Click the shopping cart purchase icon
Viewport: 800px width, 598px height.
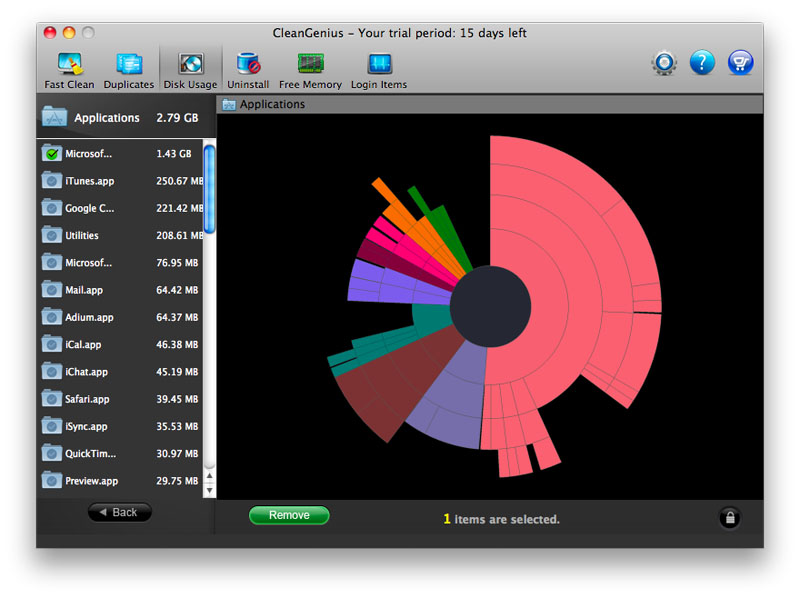click(740, 63)
